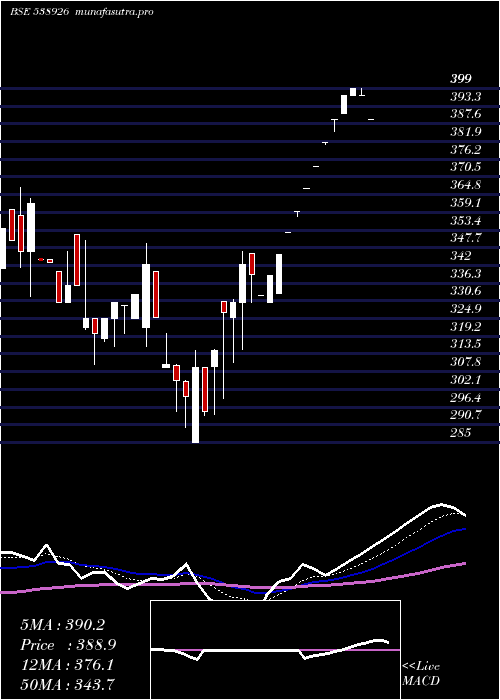Select the 290.7 price axis label

click(x=466, y=415)
